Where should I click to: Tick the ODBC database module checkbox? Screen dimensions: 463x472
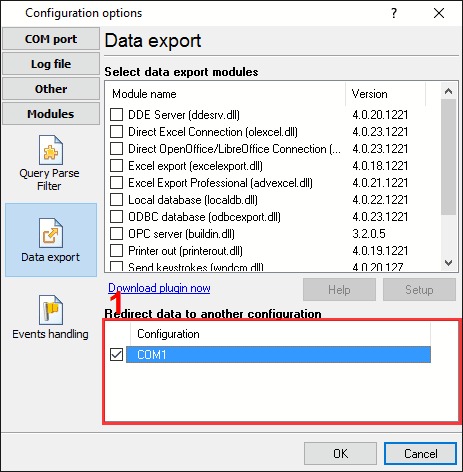click(116, 217)
